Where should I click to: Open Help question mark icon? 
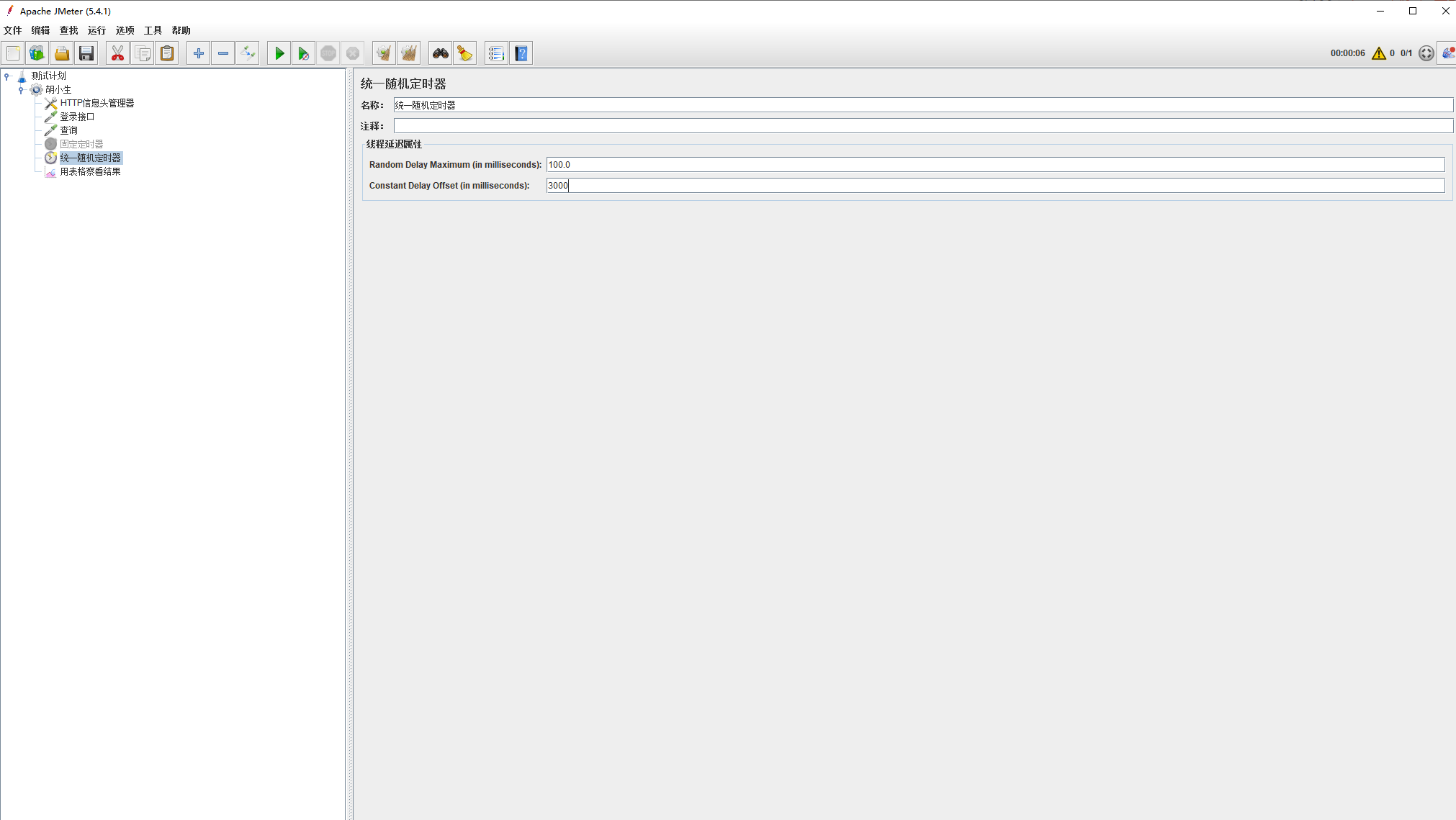pos(521,53)
